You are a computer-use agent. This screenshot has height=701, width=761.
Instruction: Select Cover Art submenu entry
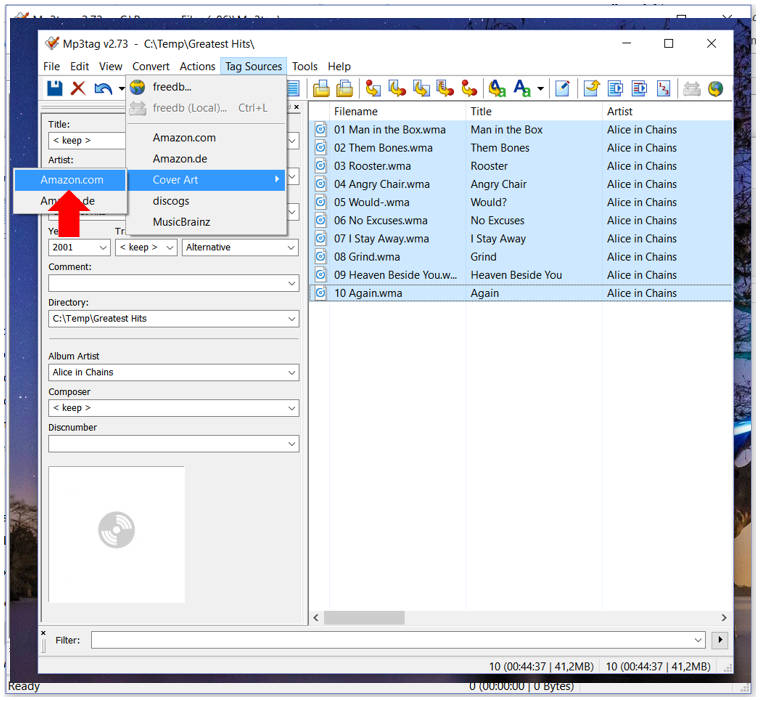coord(206,180)
